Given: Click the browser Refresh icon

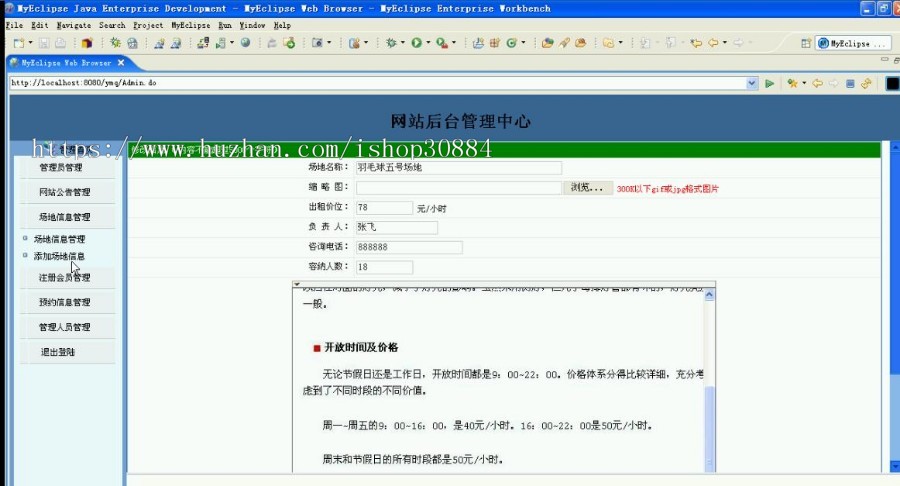Looking at the screenshot, I should click(866, 84).
